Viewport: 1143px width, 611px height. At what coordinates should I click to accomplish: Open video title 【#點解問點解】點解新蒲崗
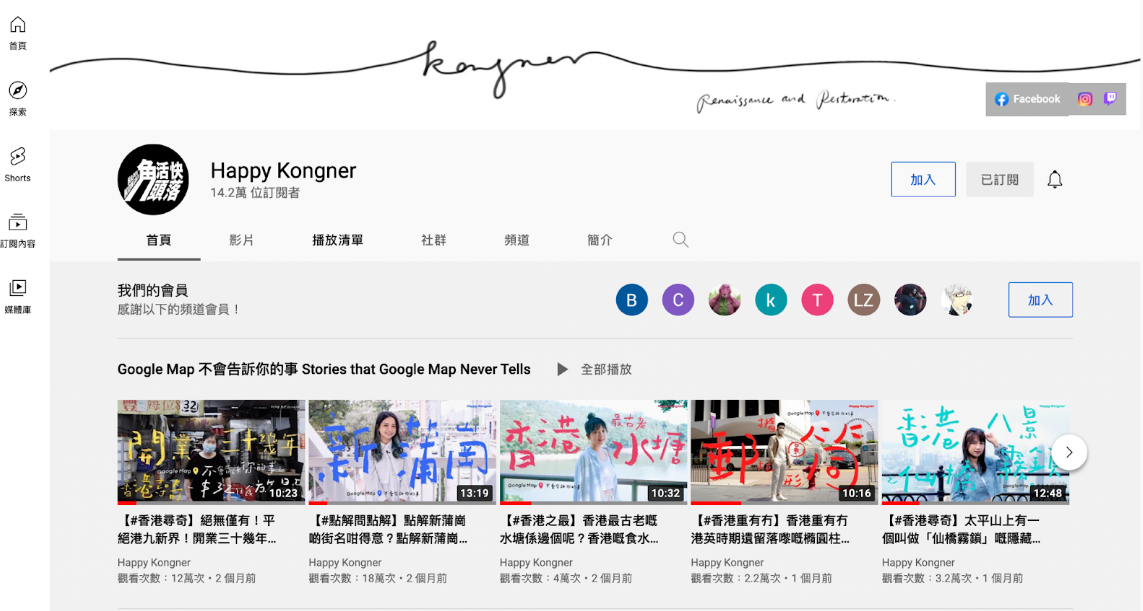(389, 529)
